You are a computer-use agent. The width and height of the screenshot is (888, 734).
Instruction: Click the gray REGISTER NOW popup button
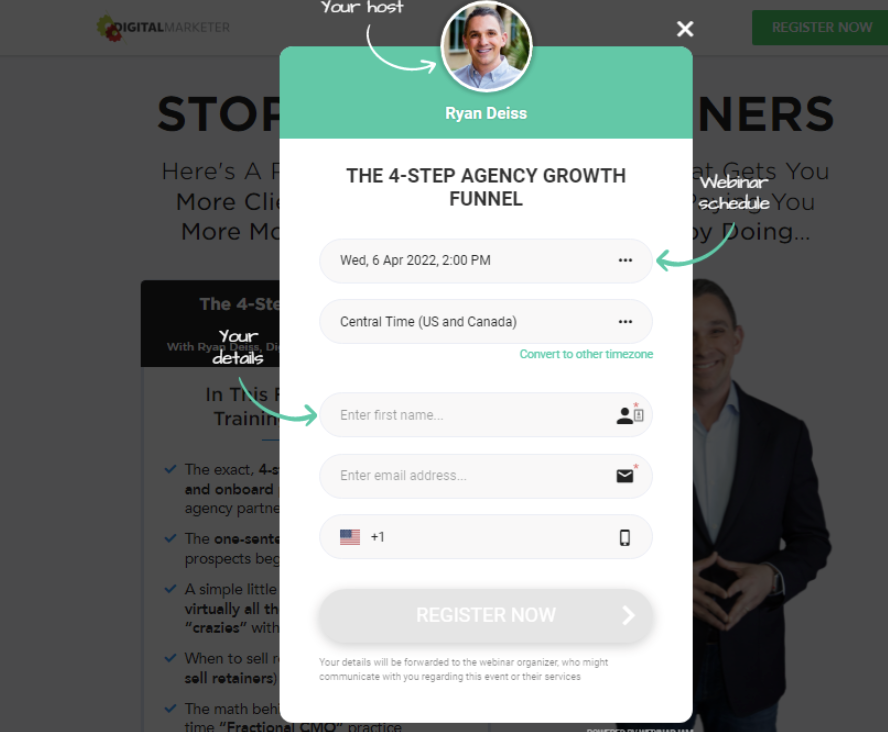pos(486,615)
